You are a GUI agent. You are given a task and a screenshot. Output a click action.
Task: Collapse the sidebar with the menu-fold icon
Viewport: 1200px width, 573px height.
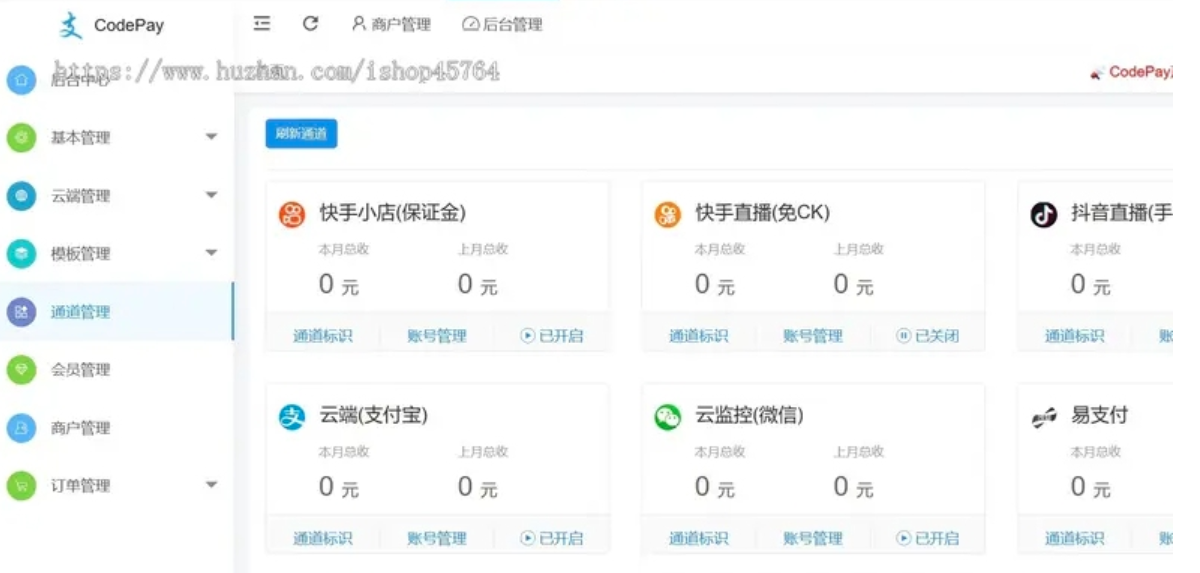262,24
